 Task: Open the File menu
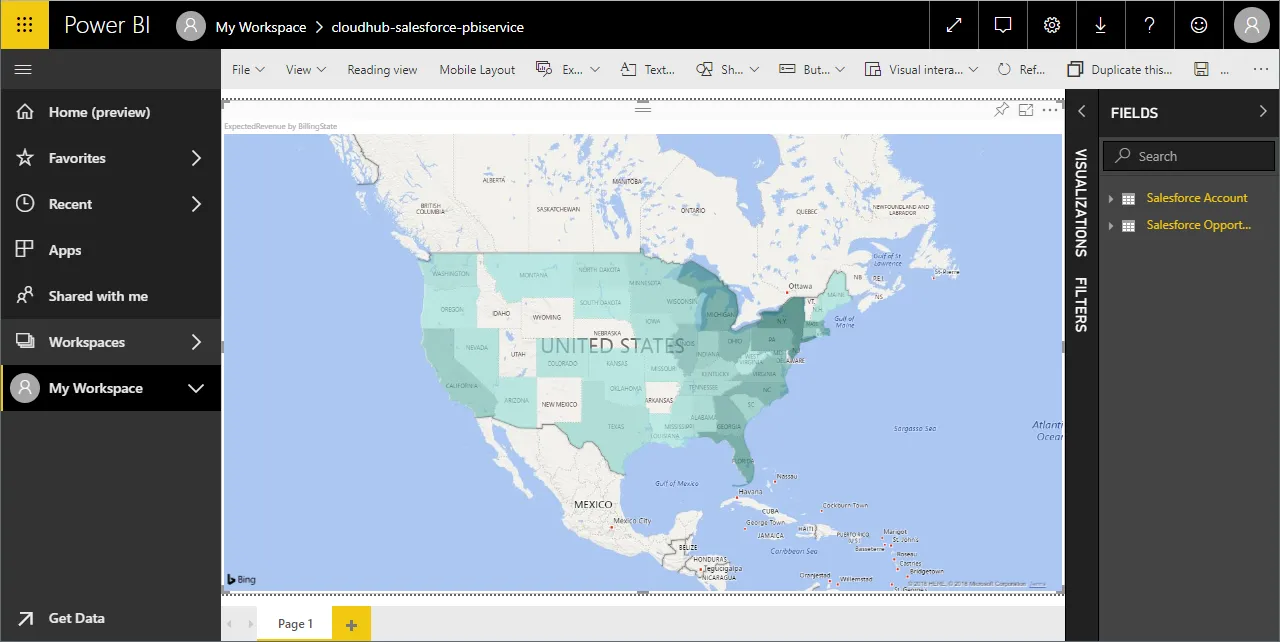[x=247, y=69]
